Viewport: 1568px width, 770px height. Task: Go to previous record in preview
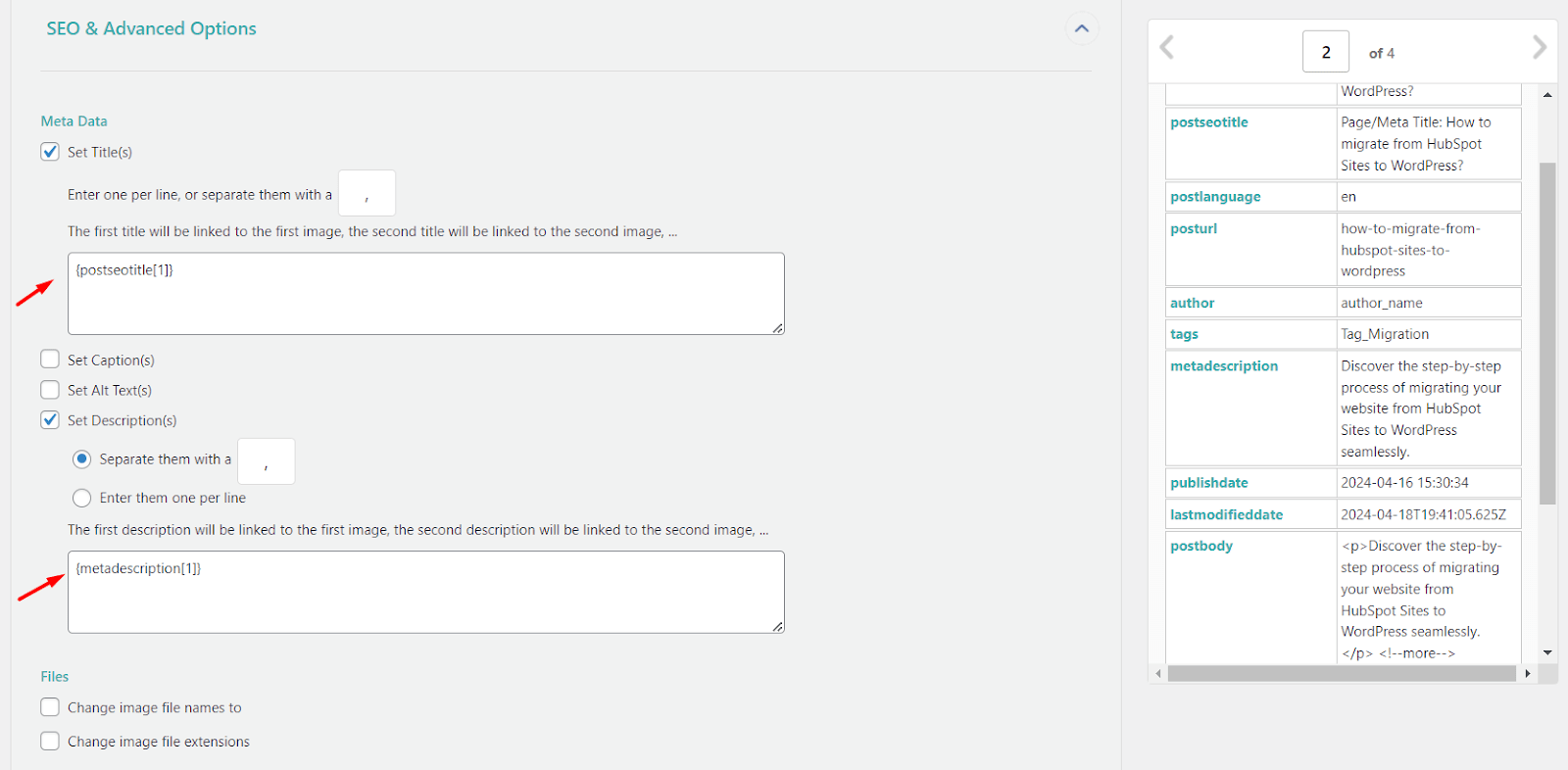(1166, 47)
